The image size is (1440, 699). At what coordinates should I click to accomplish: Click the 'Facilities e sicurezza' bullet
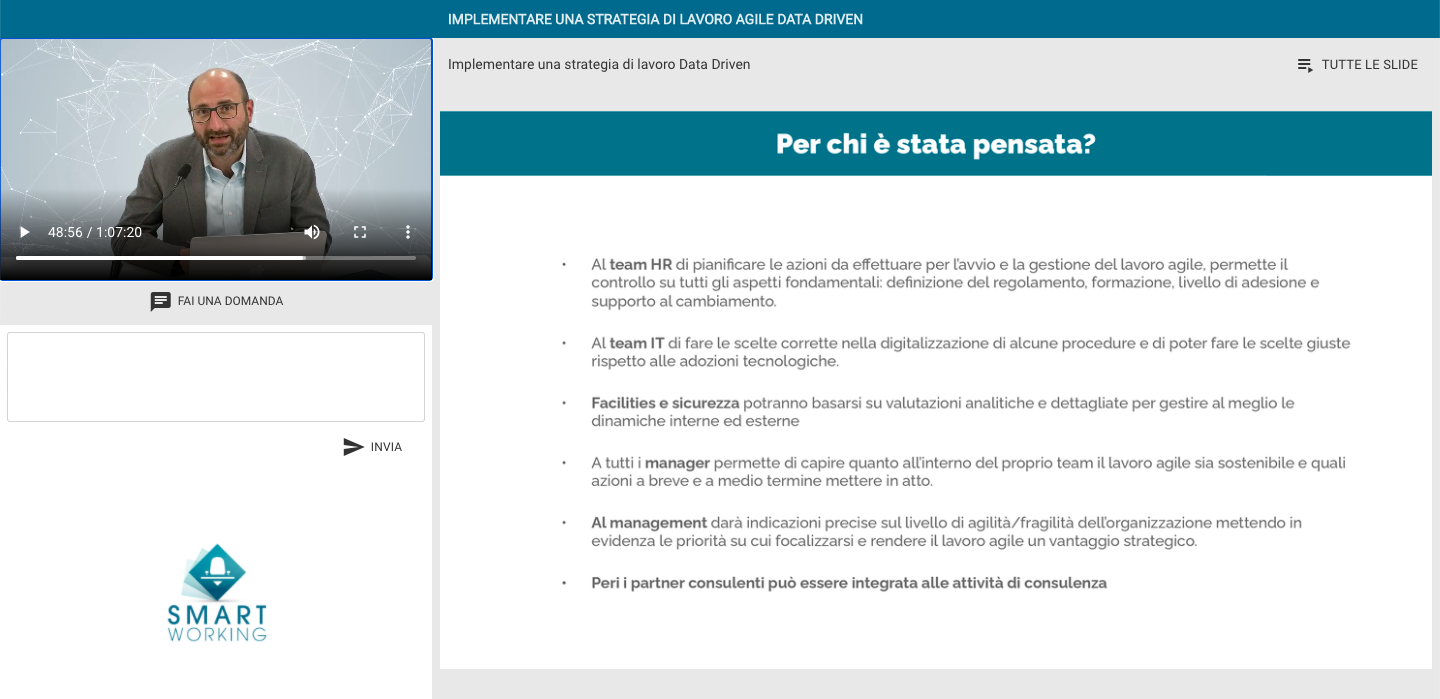click(942, 412)
